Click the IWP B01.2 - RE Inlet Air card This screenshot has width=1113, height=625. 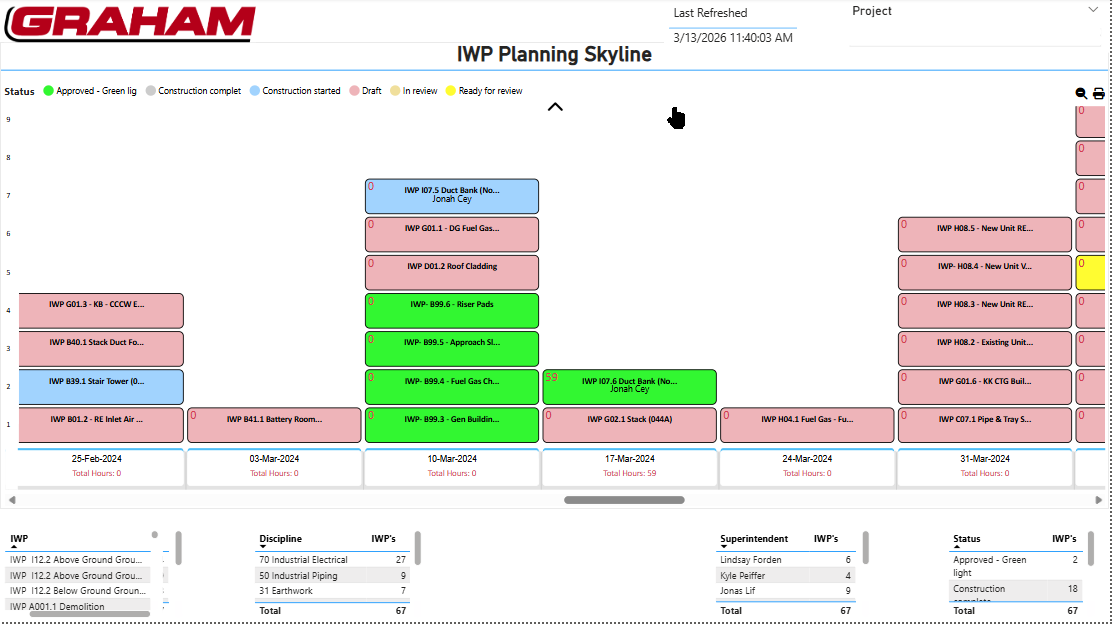(x=101, y=425)
